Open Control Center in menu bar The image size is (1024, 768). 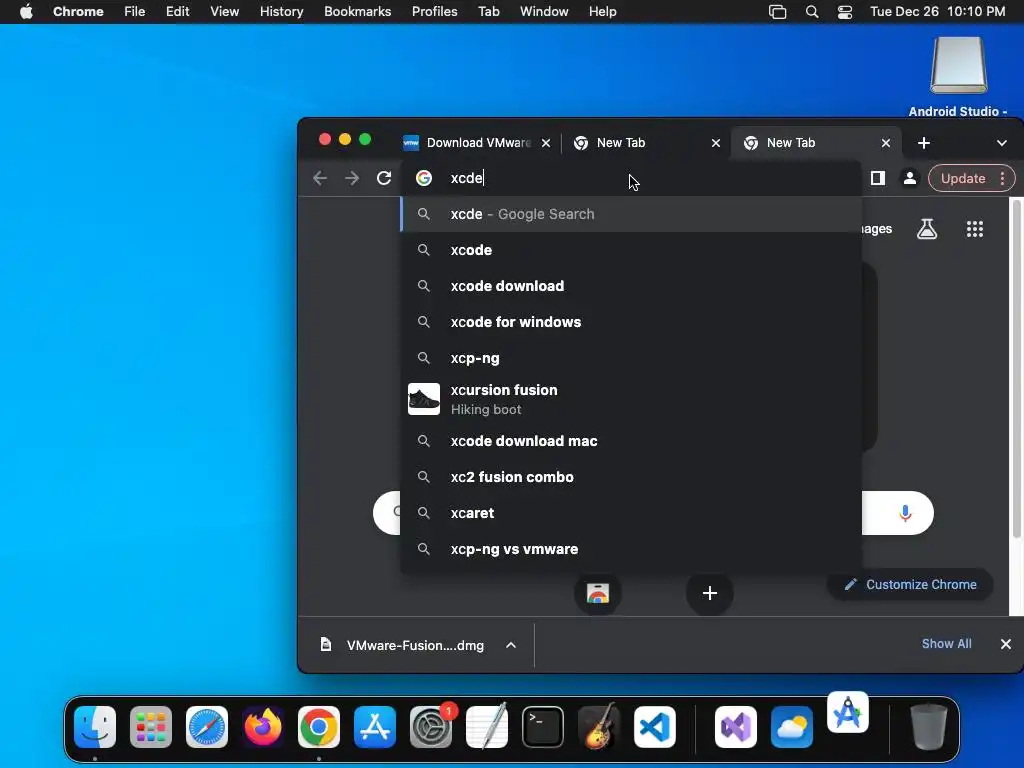pyautogui.click(x=844, y=12)
